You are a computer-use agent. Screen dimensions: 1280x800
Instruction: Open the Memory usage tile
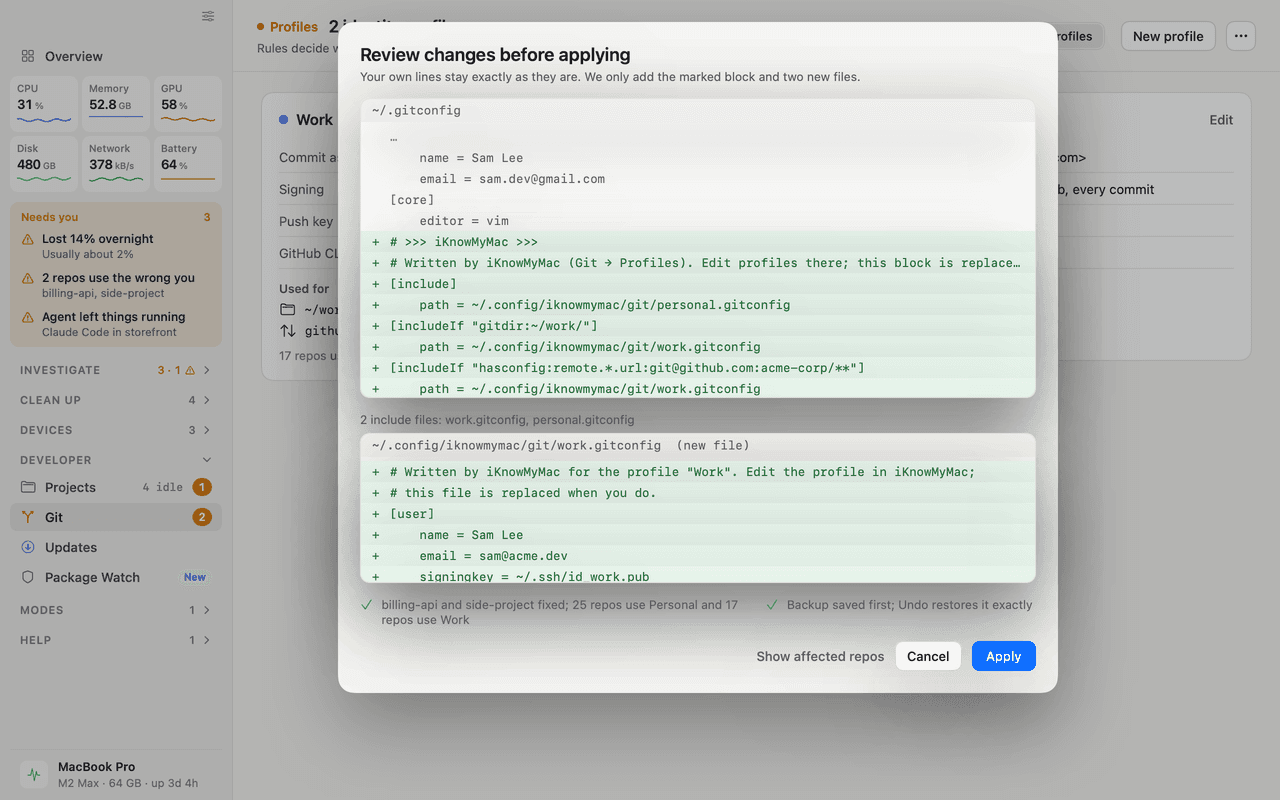click(x=116, y=103)
